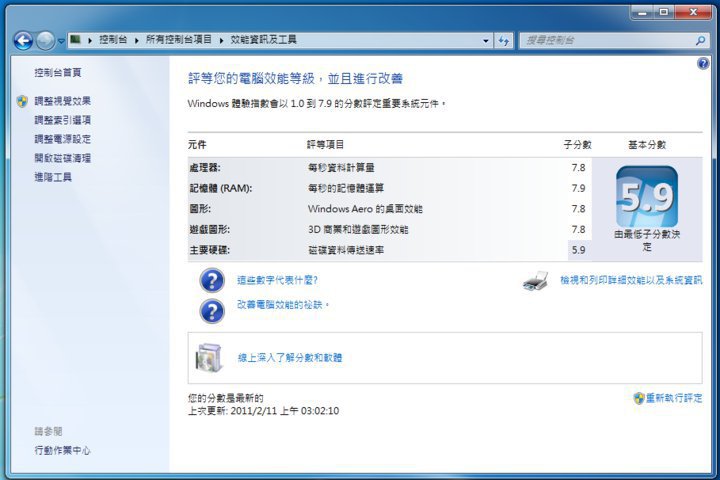Click the Control Panel icon in address bar
This screenshot has height=480, width=720.
[x=75, y=40]
